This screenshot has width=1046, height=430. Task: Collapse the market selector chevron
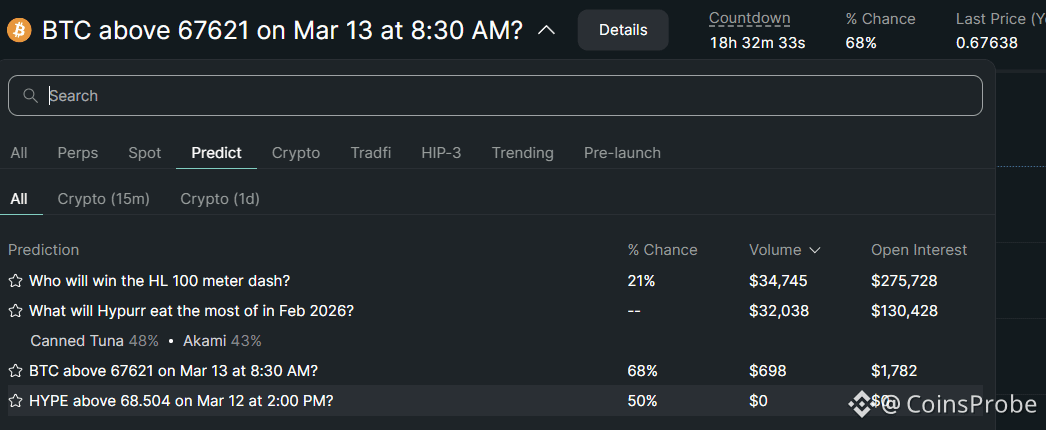(546, 31)
